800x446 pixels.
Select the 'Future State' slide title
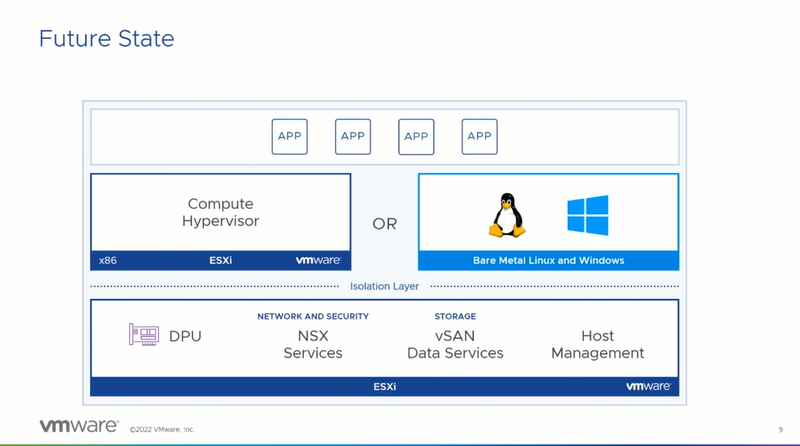tap(107, 39)
